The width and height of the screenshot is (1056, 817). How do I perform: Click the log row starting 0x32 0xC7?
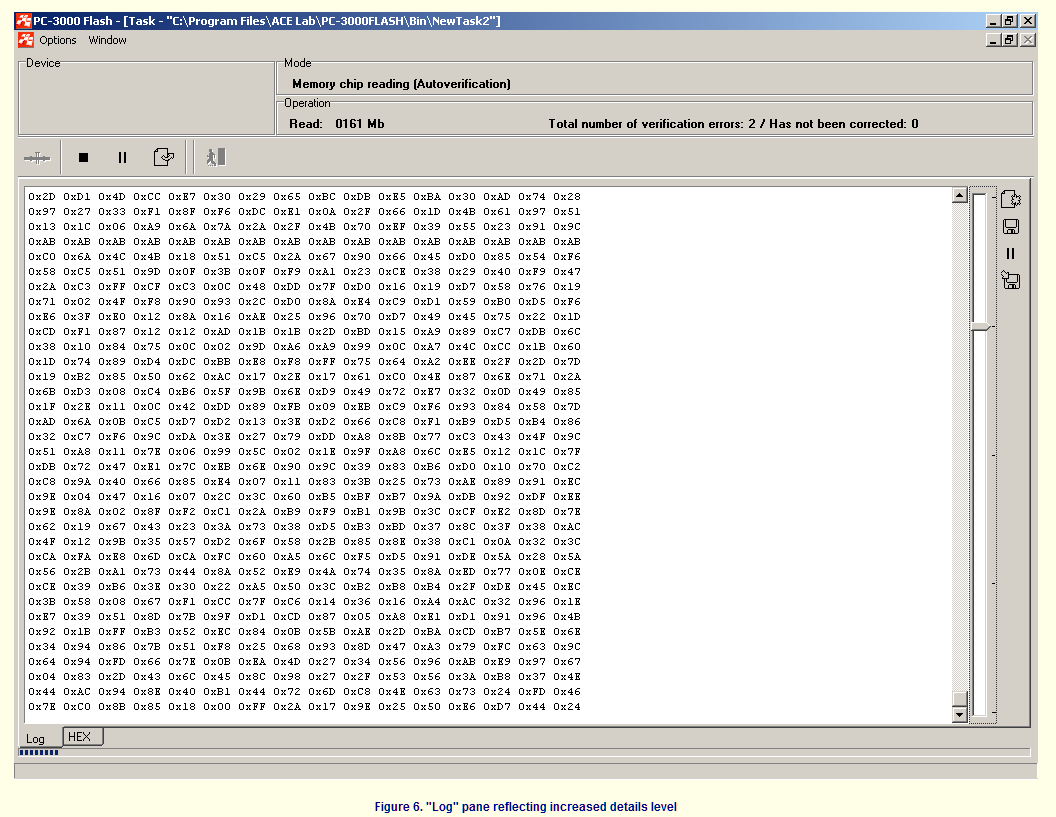click(304, 436)
